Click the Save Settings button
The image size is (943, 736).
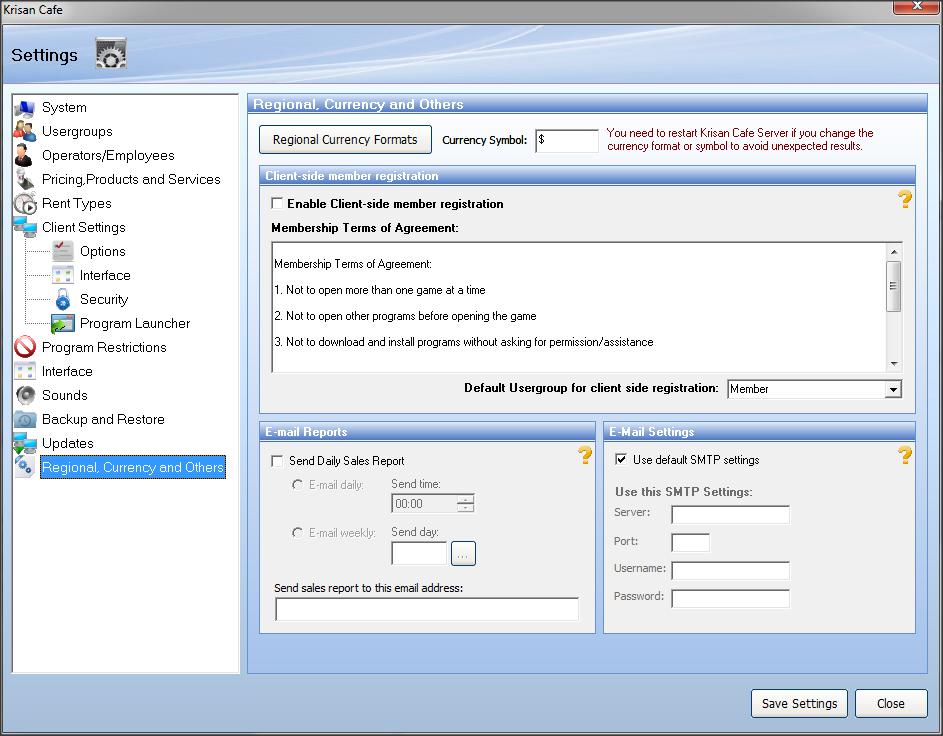tap(799, 704)
